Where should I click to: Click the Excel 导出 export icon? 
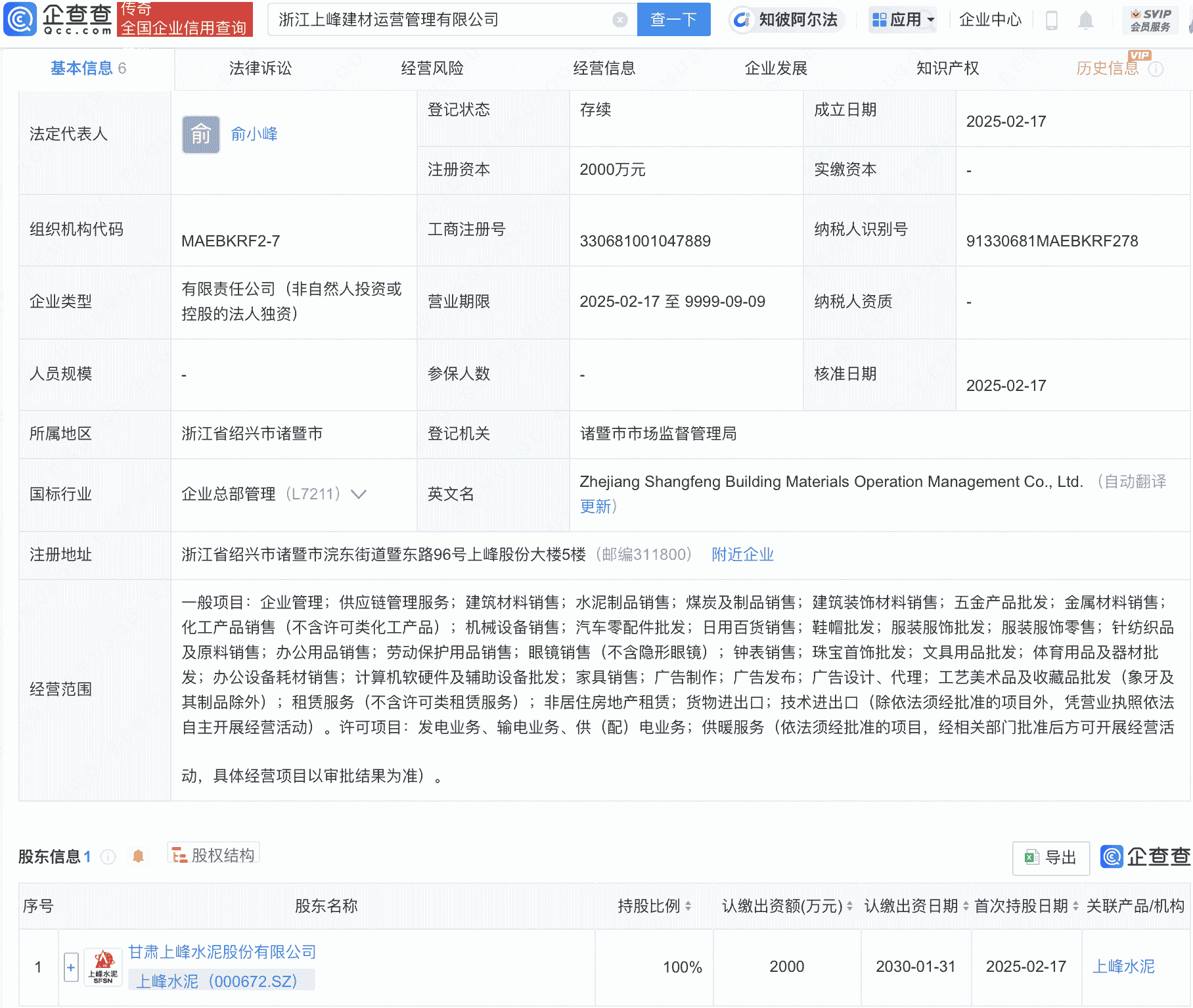(x=1050, y=858)
